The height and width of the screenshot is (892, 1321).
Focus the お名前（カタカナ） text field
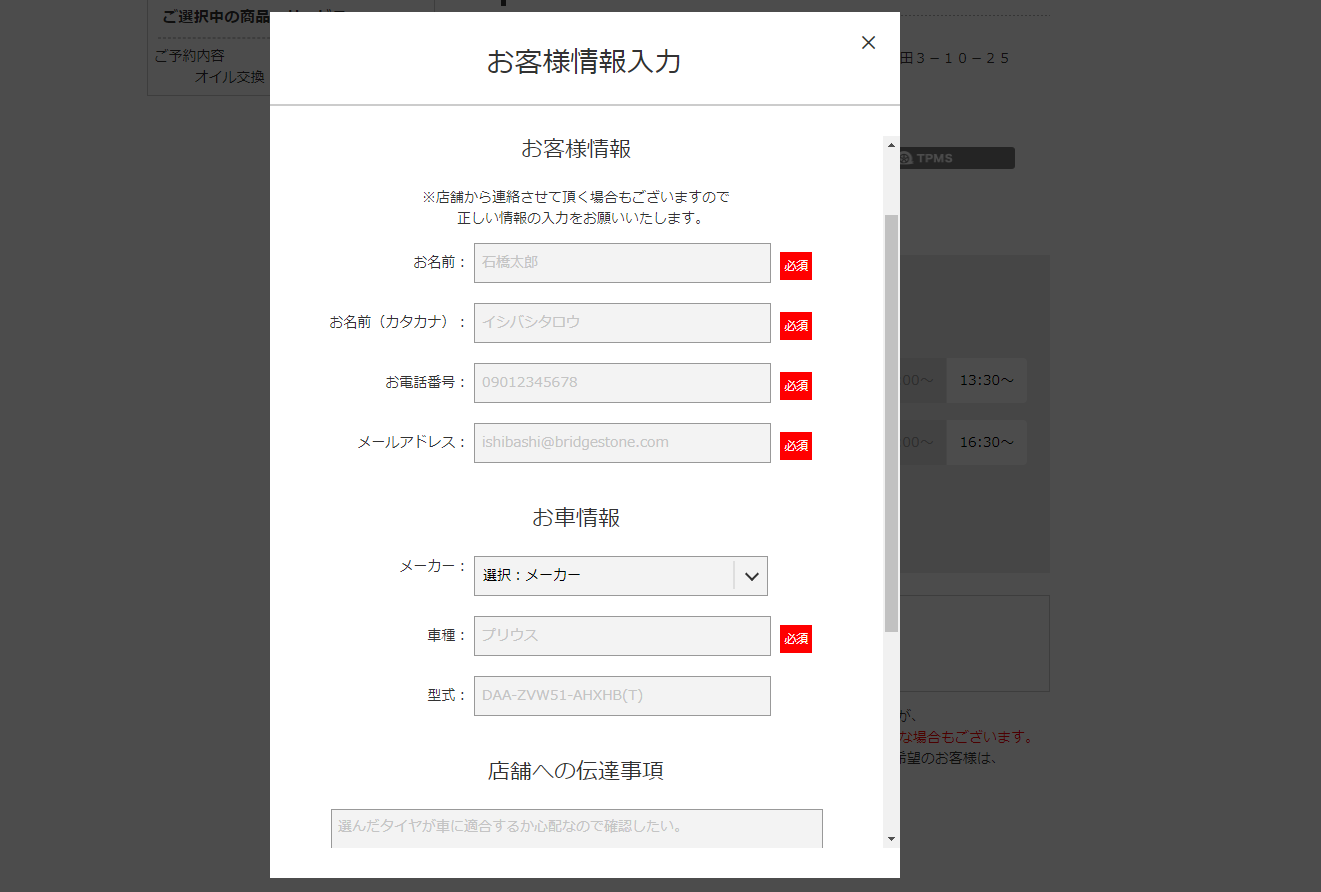tap(622, 323)
